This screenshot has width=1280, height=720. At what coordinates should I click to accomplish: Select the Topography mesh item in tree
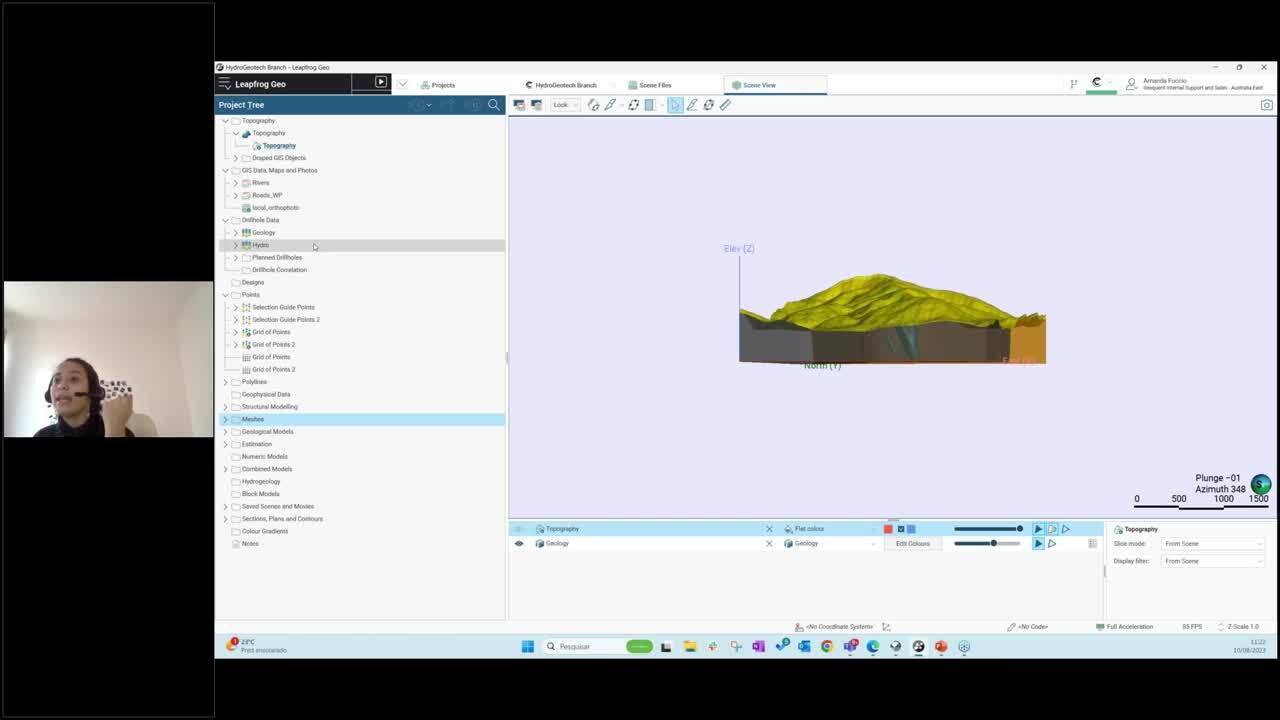[x=279, y=145]
